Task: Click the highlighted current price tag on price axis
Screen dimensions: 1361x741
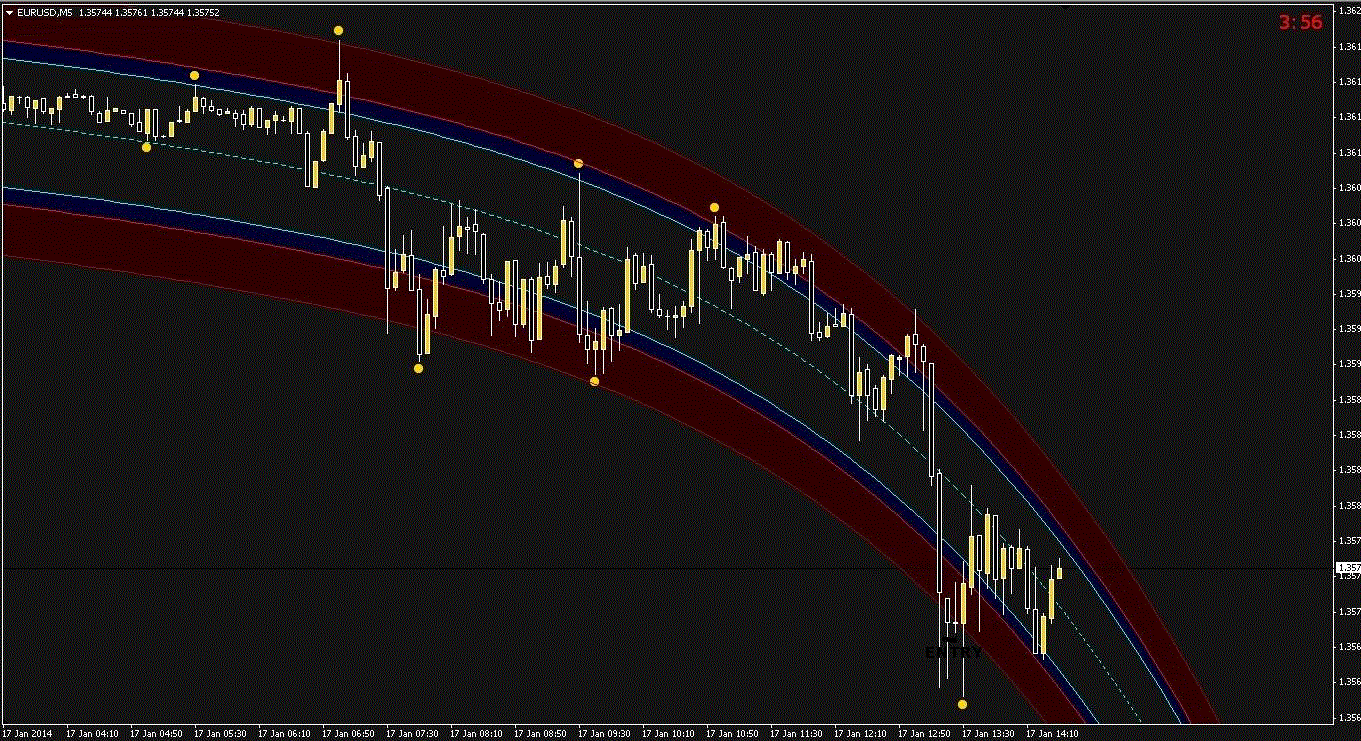Action: coord(1348,567)
